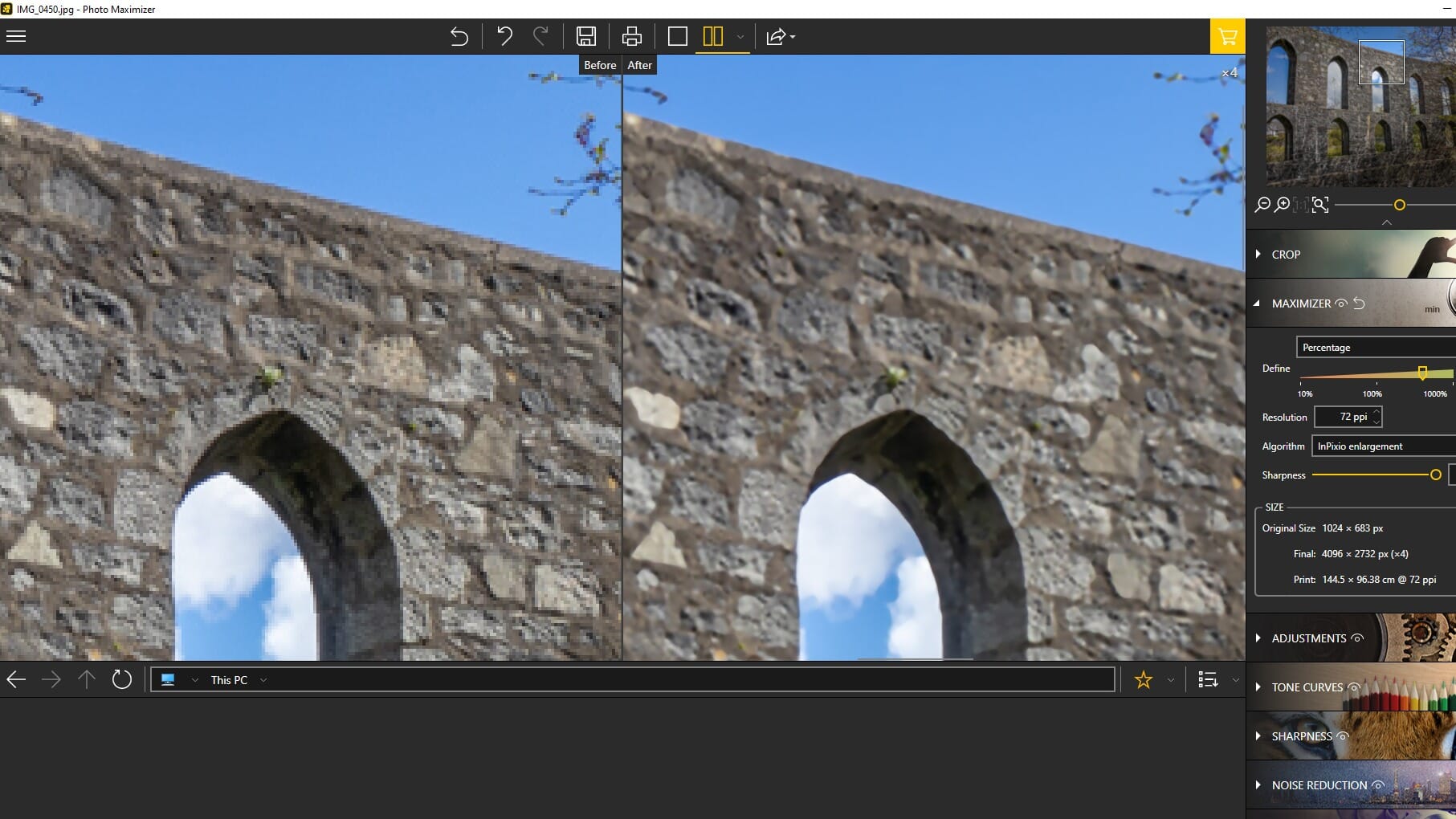The height and width of the screenshot is (819, 1456).
Task: Toggle the Maximizer preview eye
Action: coord(1341,304)
